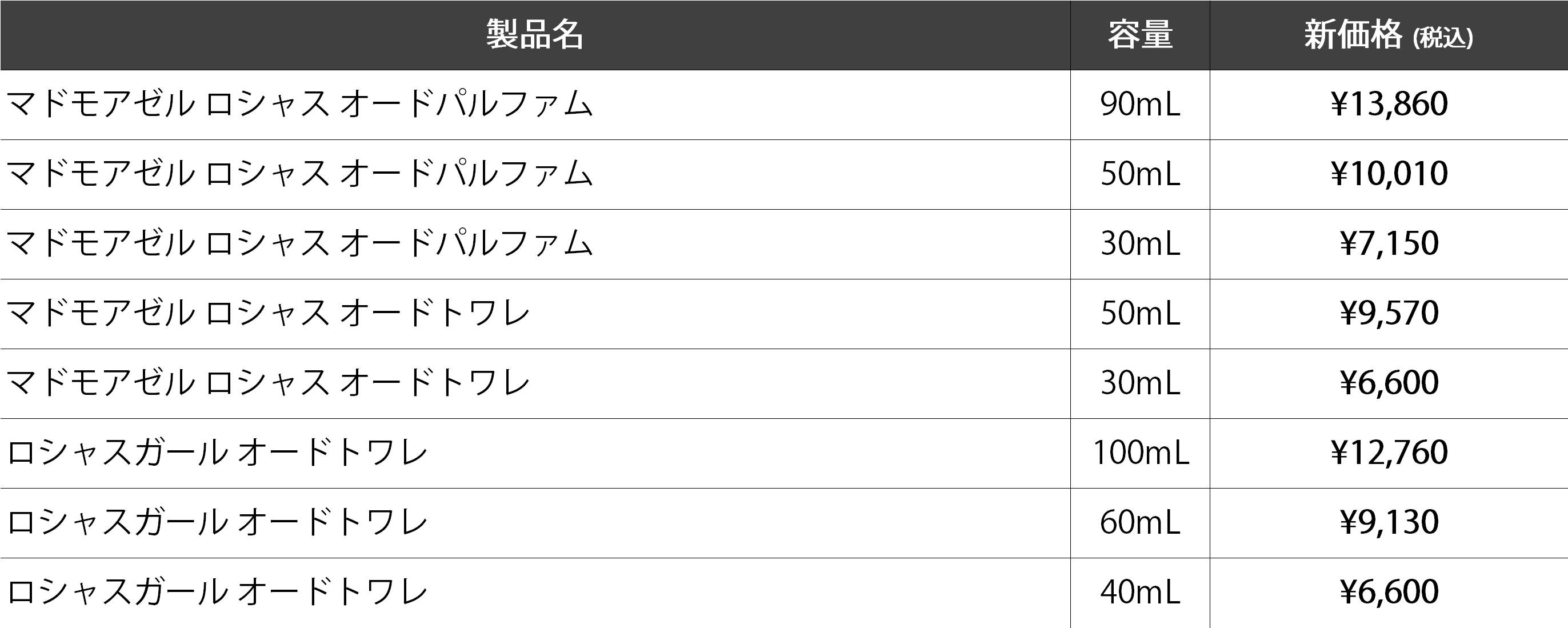
Task: Select the 90mL オードパルファム product name
Action: tap(299, 104)
